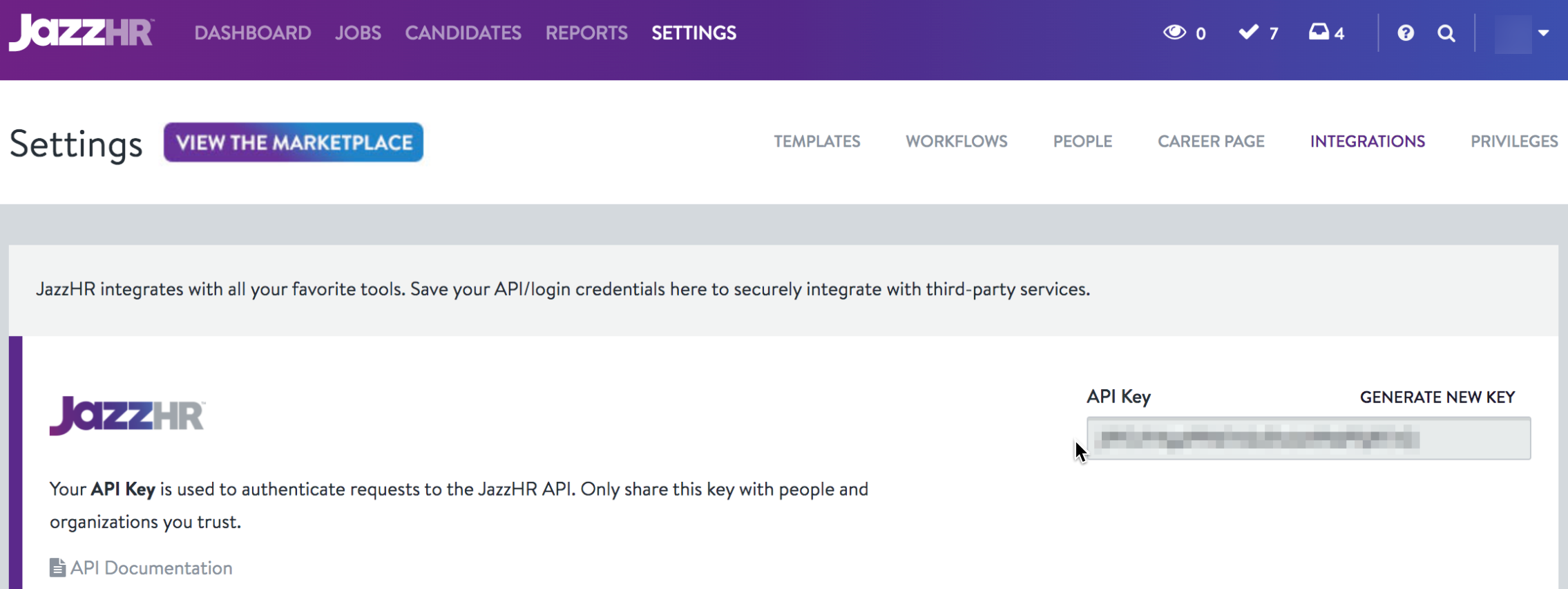1568x589 pixels.
Task: Open the eye views counter icon
Action: (x=1174, y=32)
